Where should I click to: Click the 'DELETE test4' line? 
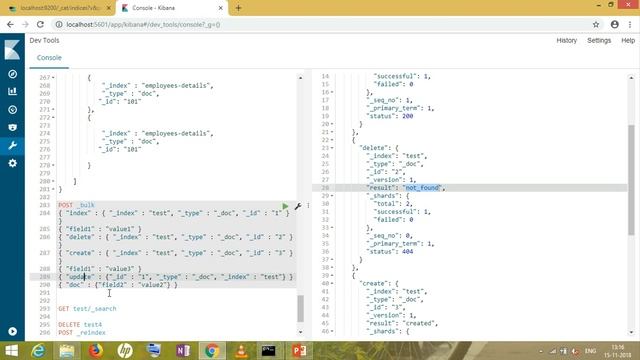click(80, 324)
